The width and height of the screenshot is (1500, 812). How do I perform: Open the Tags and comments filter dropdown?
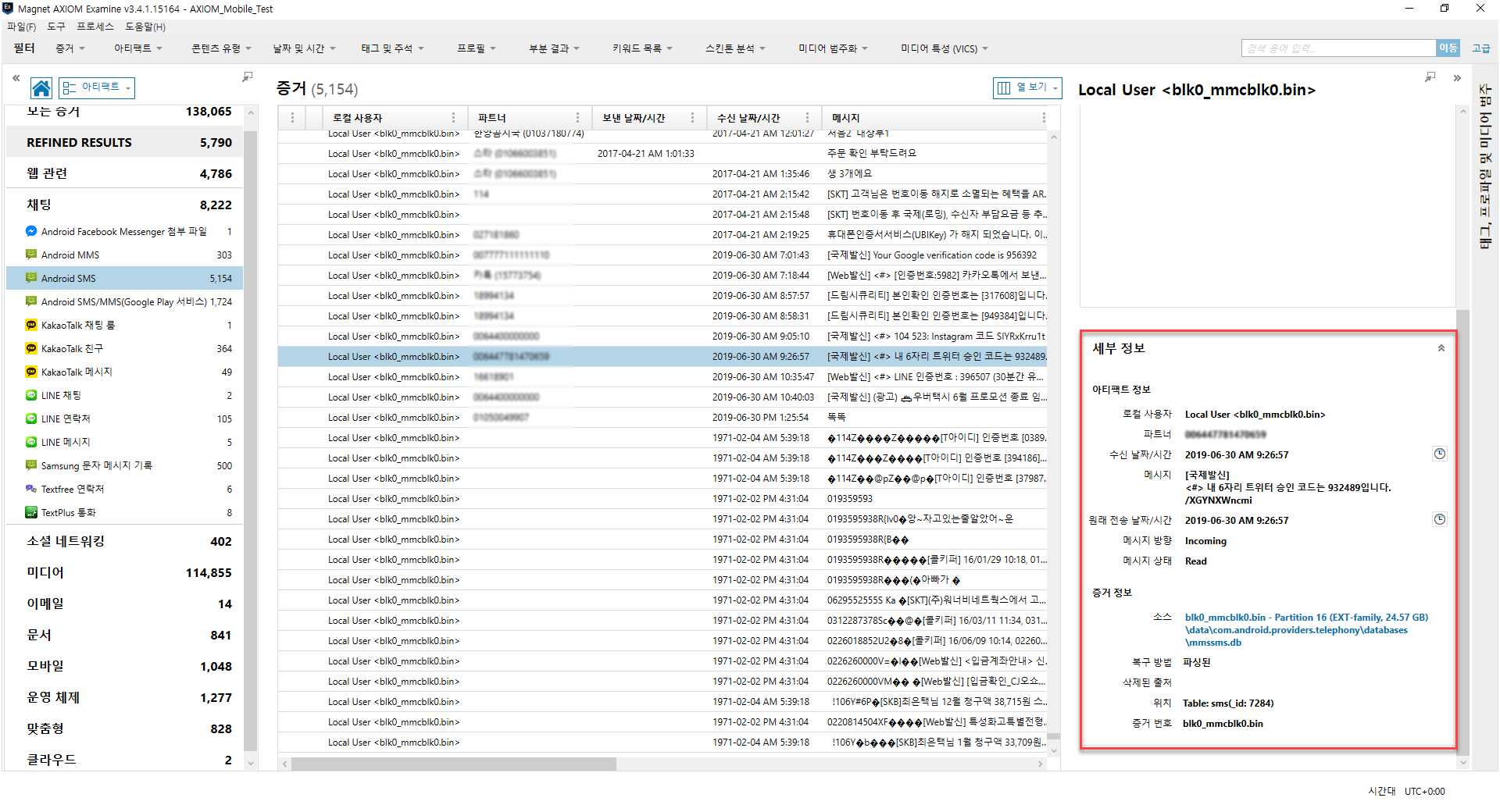tap(392, 48)
